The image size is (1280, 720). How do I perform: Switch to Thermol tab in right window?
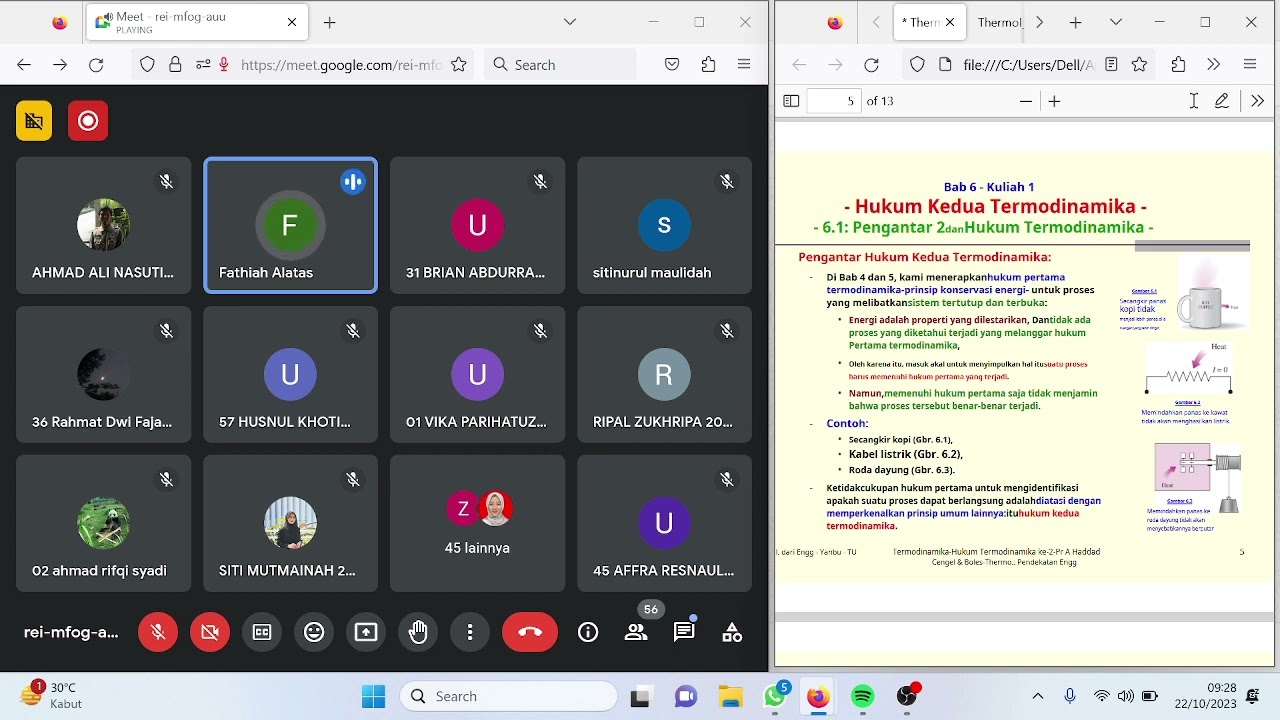999,22
